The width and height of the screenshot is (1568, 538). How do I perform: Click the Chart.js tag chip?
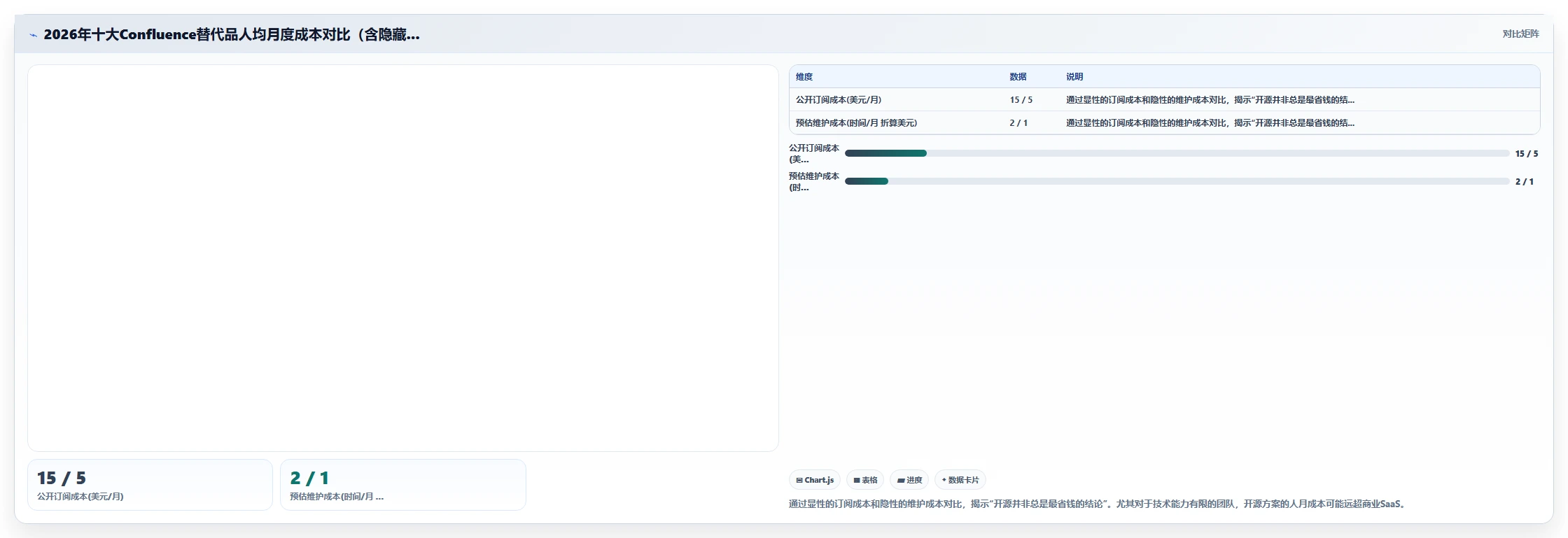click(815, 480)
